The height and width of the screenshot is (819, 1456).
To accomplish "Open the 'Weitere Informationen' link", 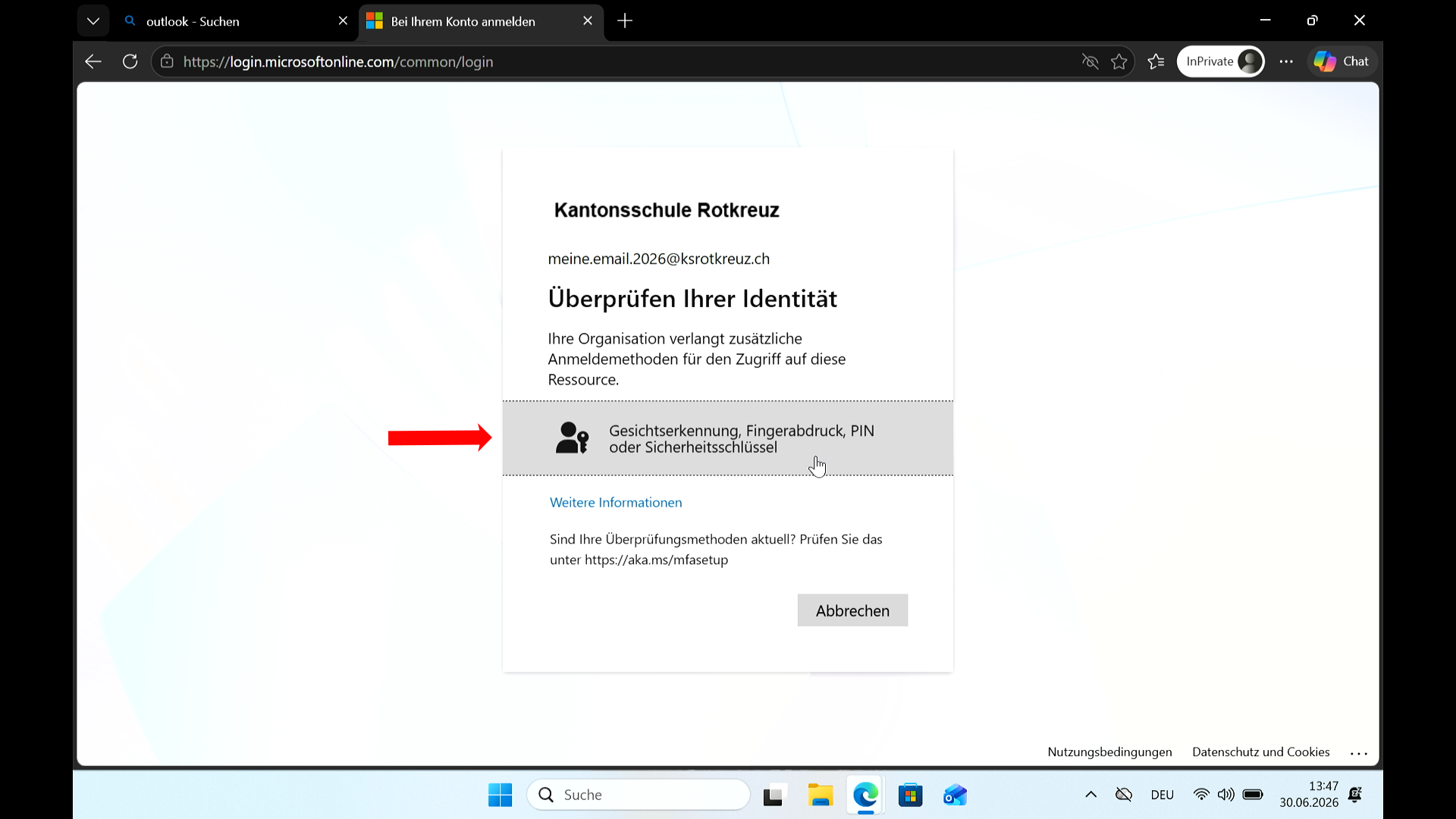I will point(616,503).
